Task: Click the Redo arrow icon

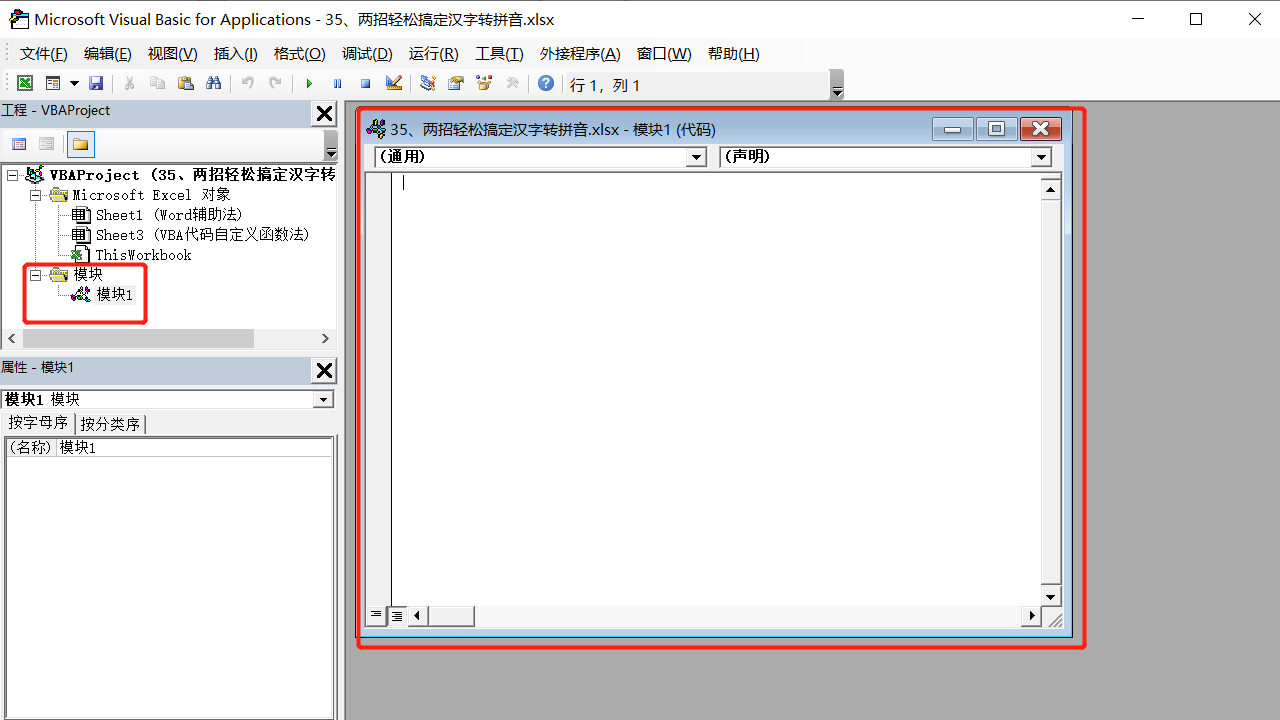Action: tap(275, 84)
